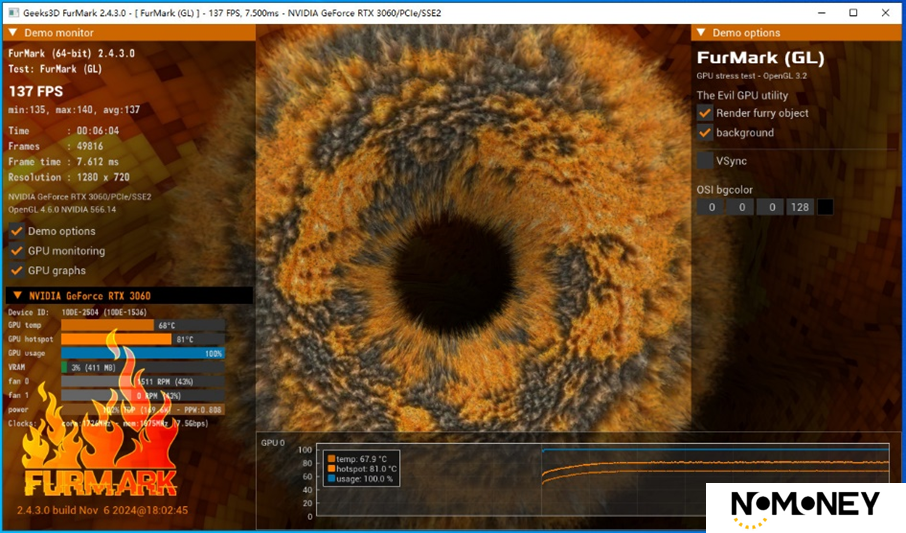This screenshot has width=906, height=533.
Task: Click the 137 FPS counter text
Action: pos(36,91)
